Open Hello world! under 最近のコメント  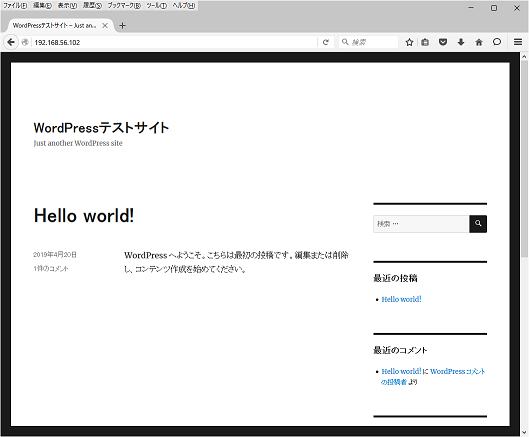tap(401, 372)
